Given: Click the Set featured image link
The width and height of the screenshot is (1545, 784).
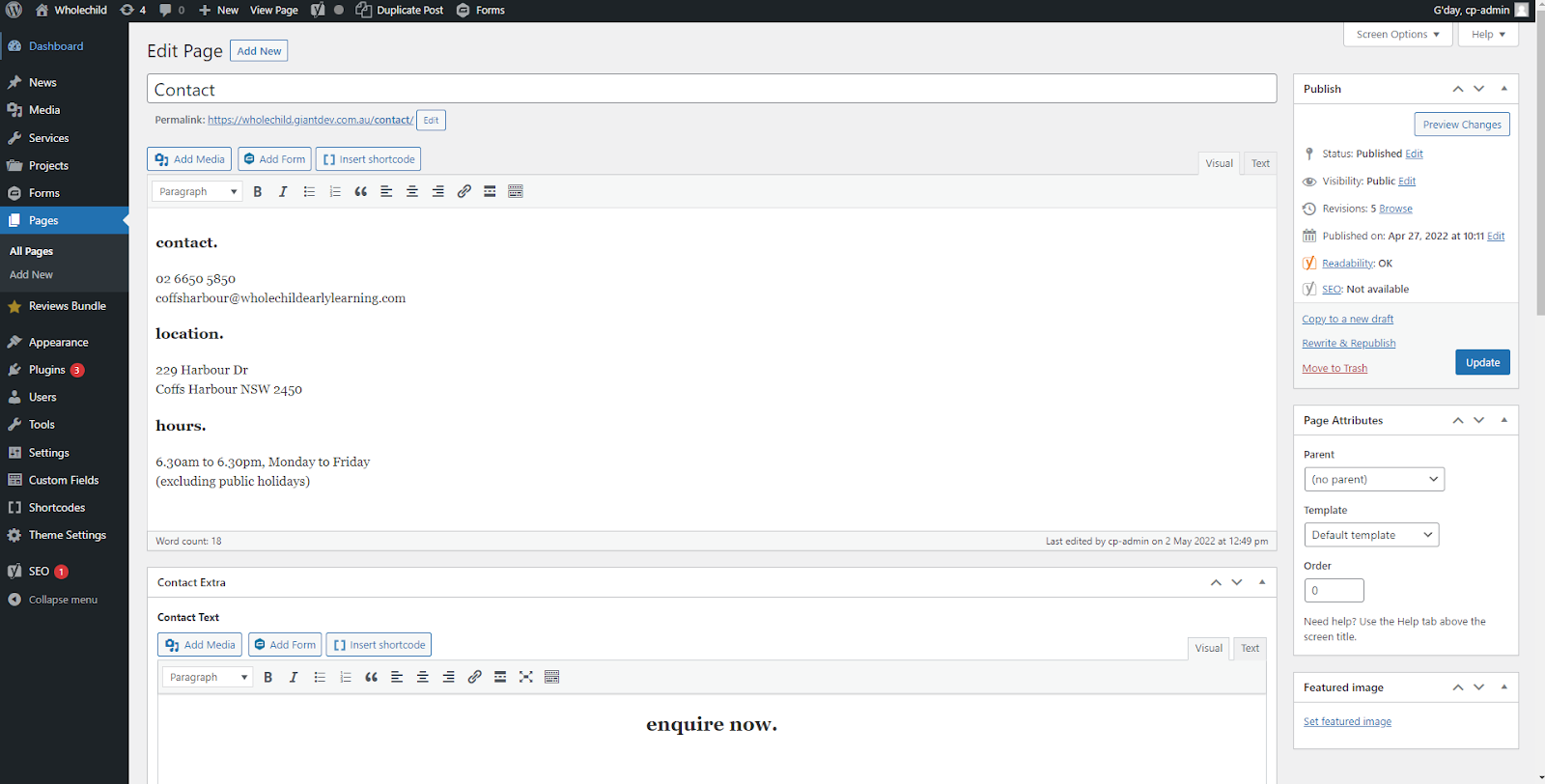Looking at the screenshot, I should click(1347, 722).
